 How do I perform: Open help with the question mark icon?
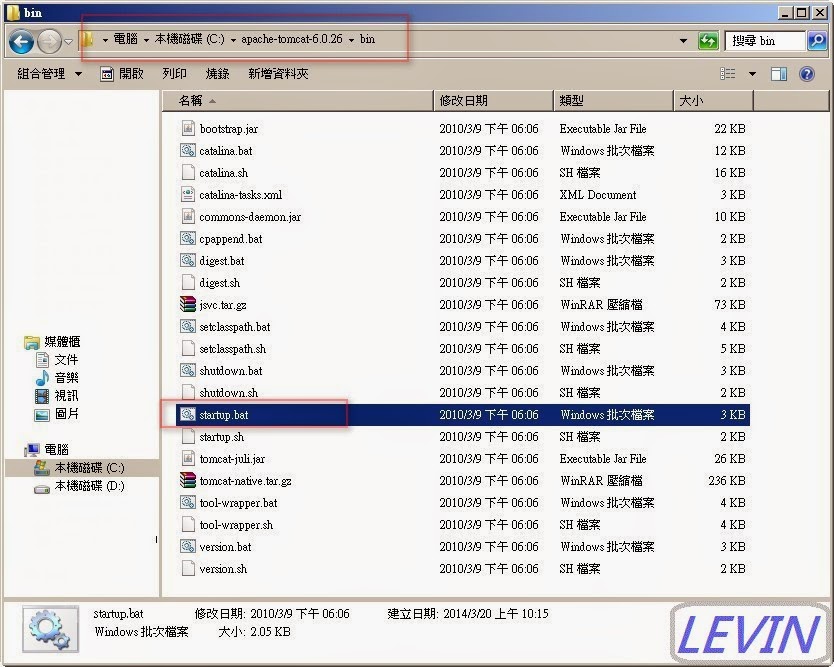807,73
